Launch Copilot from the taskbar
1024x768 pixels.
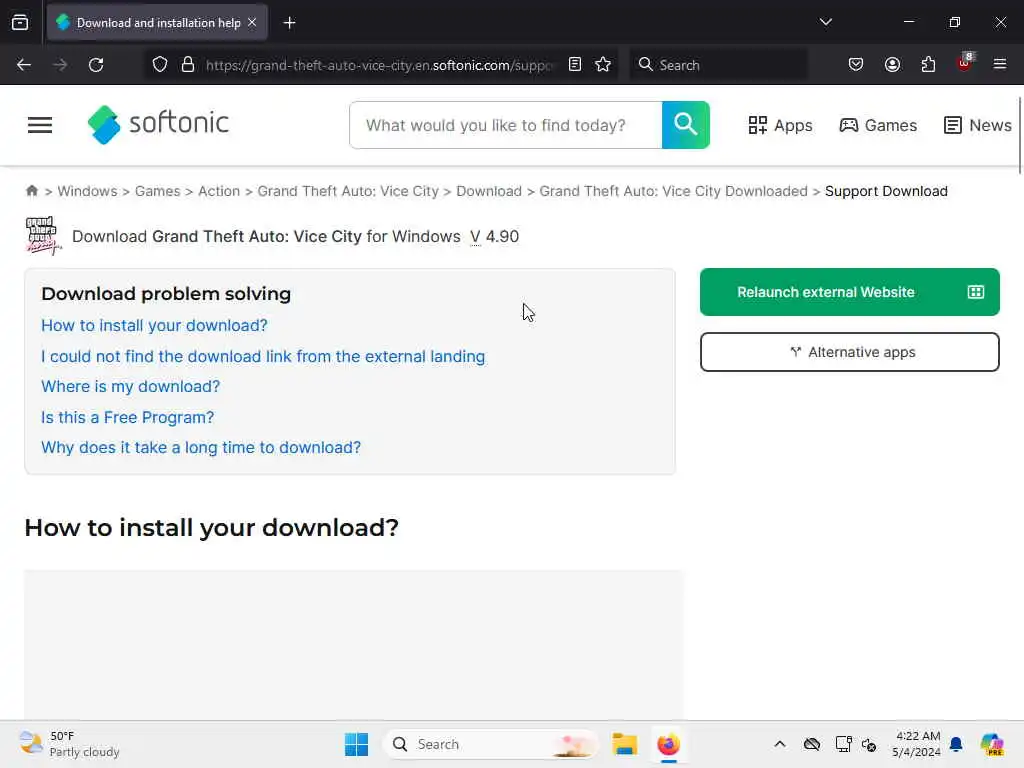(x=991, y=744)
